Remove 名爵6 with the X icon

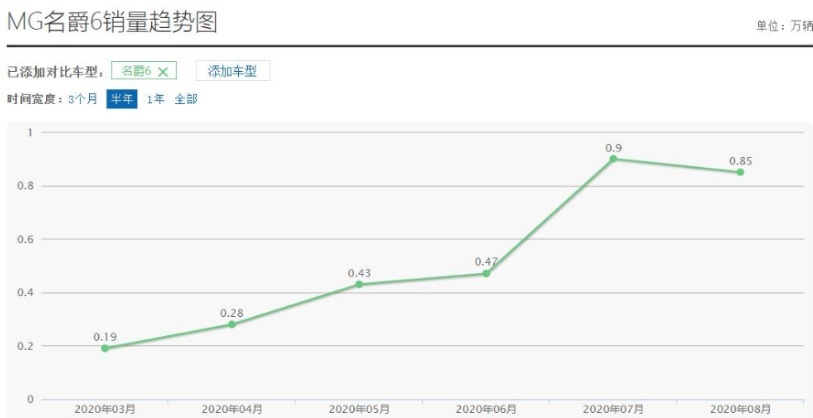pyautogui.click(x=163, y=72)
